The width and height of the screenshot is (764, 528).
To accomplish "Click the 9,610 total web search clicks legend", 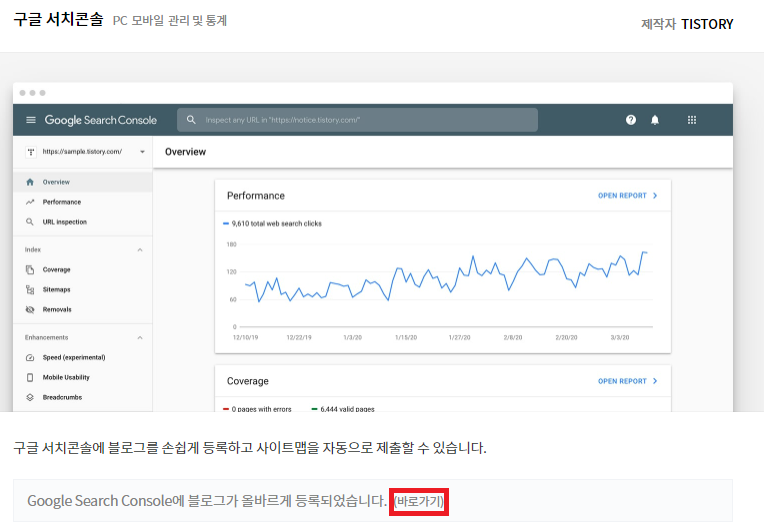I will tap(272, 224).
